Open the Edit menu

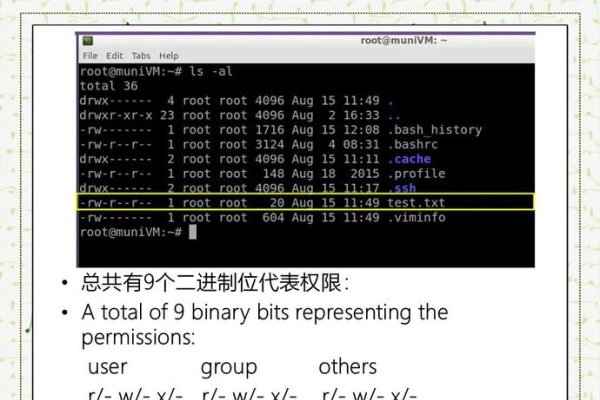[114, 56]
